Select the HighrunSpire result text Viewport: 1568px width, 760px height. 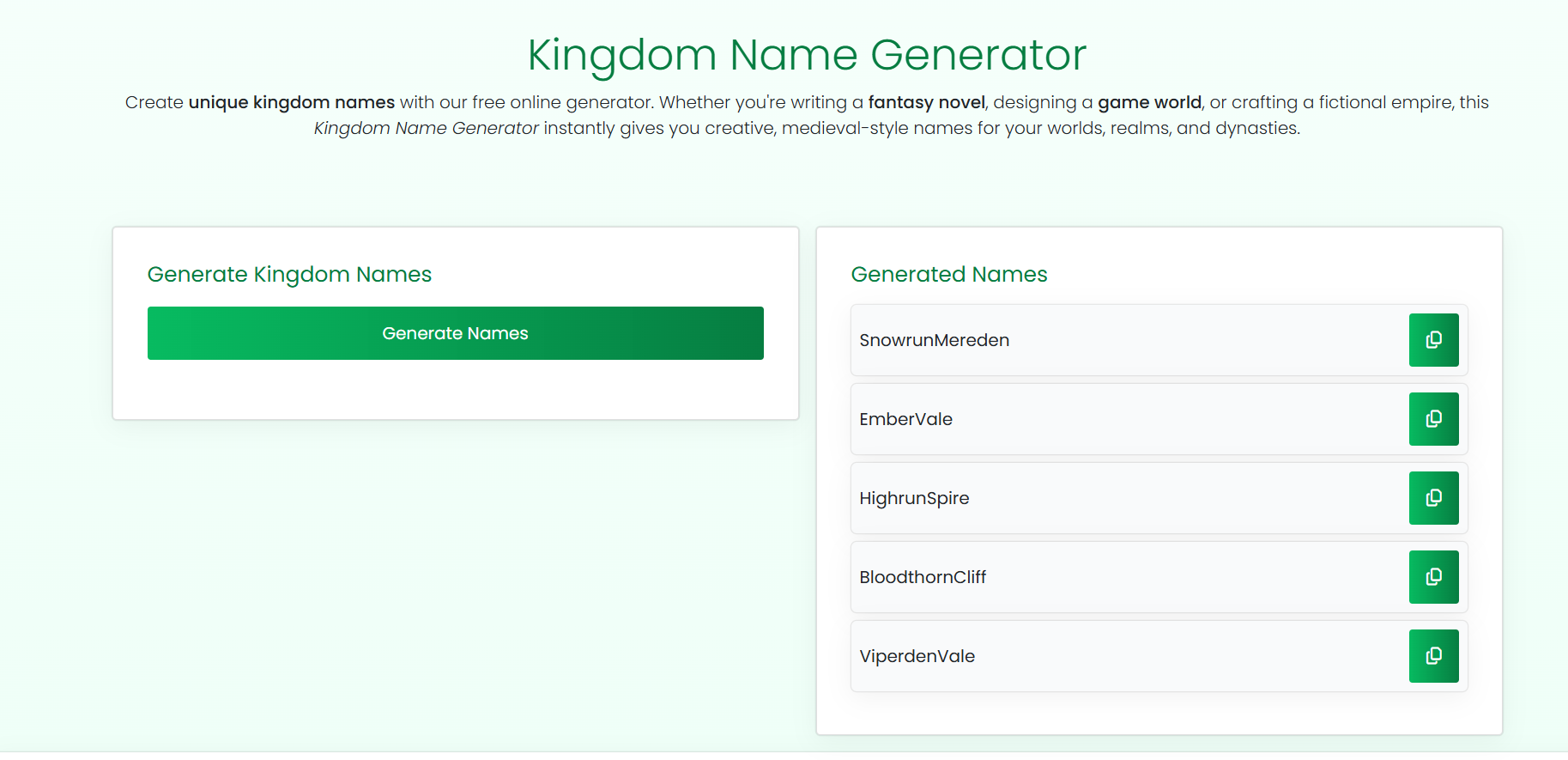[x=914, y=498]
